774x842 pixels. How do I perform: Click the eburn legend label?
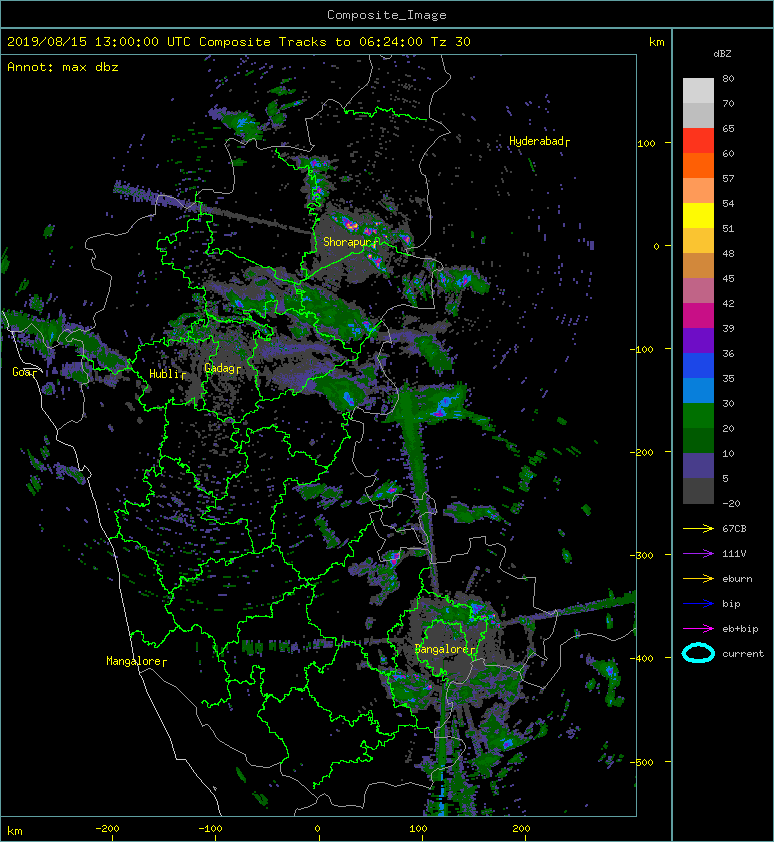tap(737, 579)
